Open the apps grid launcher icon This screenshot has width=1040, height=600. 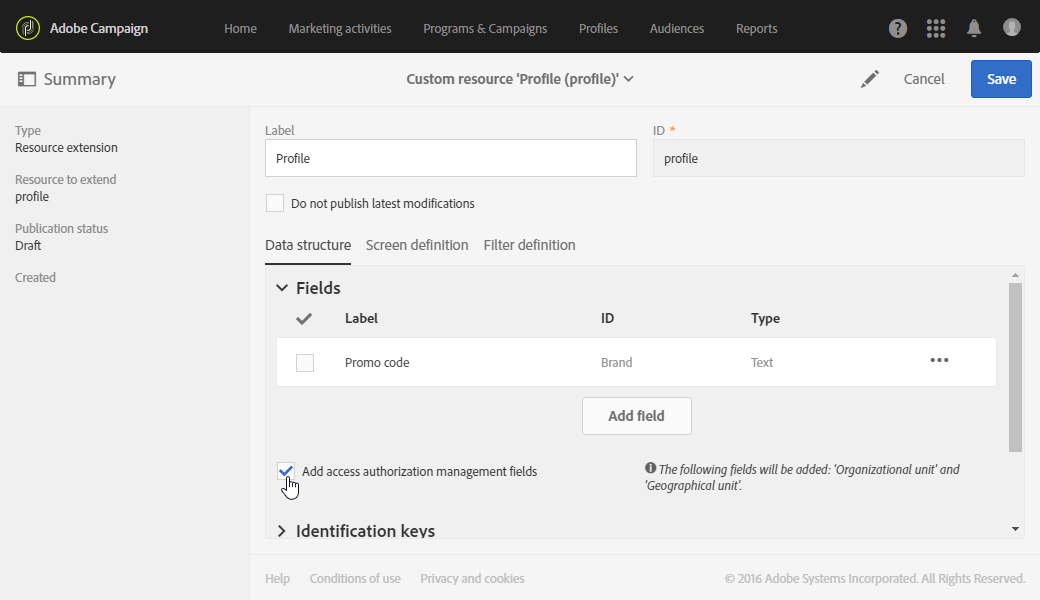[x=936, y=28]
